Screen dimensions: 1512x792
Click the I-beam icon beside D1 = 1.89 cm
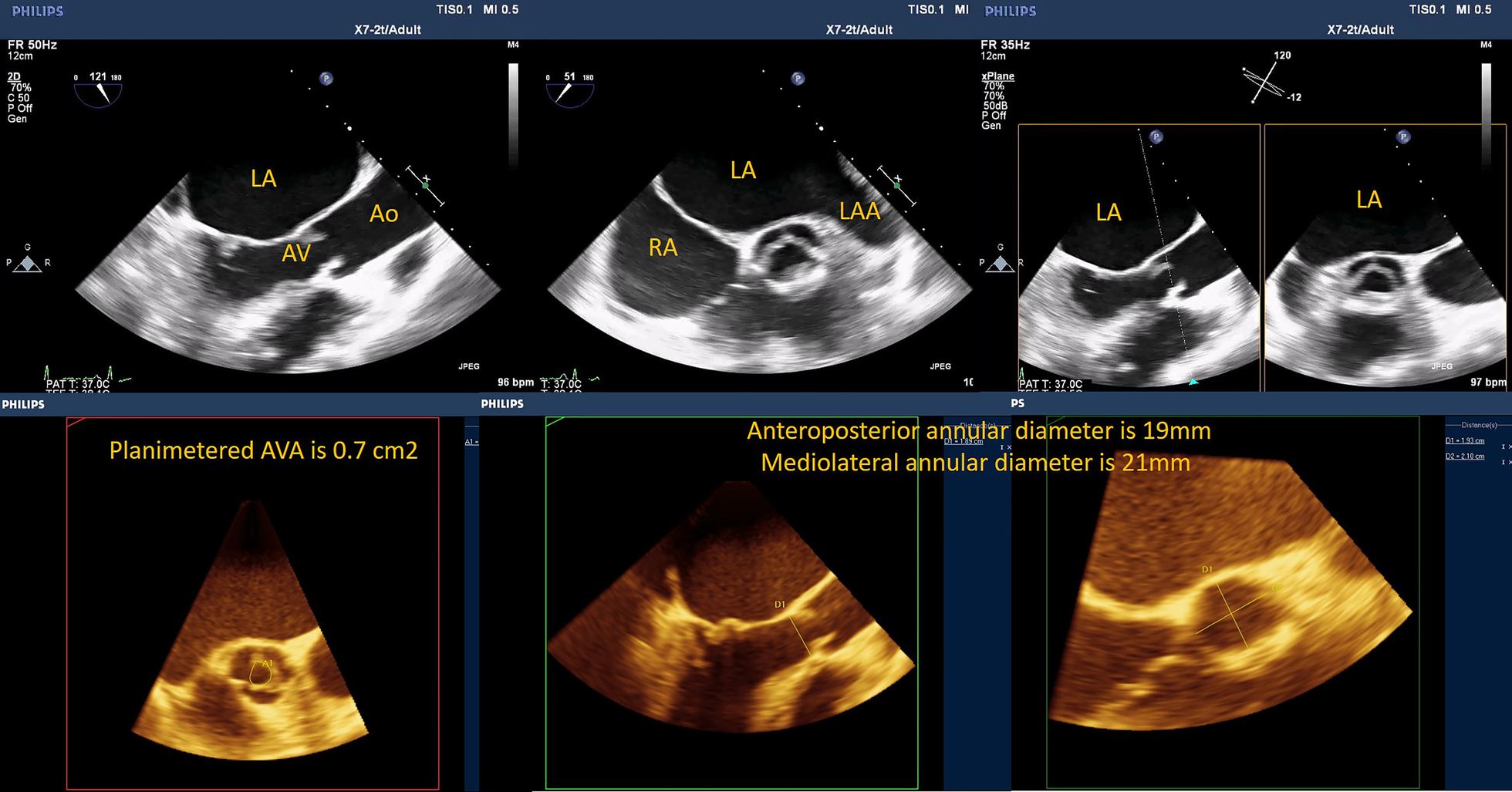pos(1001,447)
